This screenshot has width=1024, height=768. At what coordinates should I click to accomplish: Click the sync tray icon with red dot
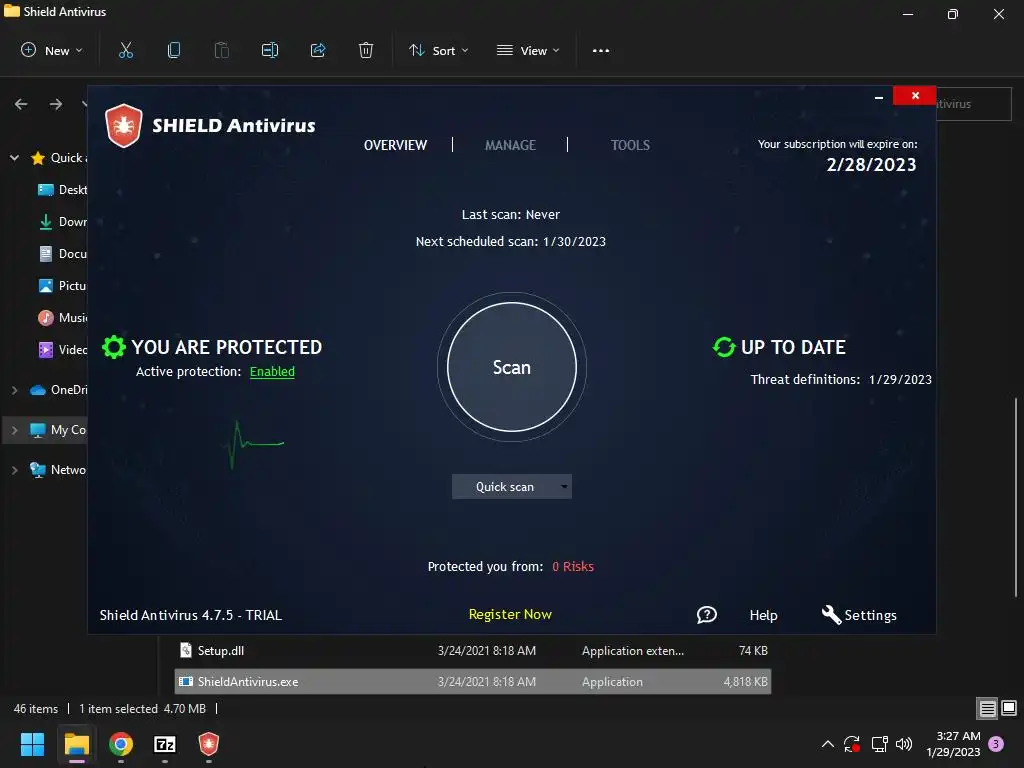852,744
